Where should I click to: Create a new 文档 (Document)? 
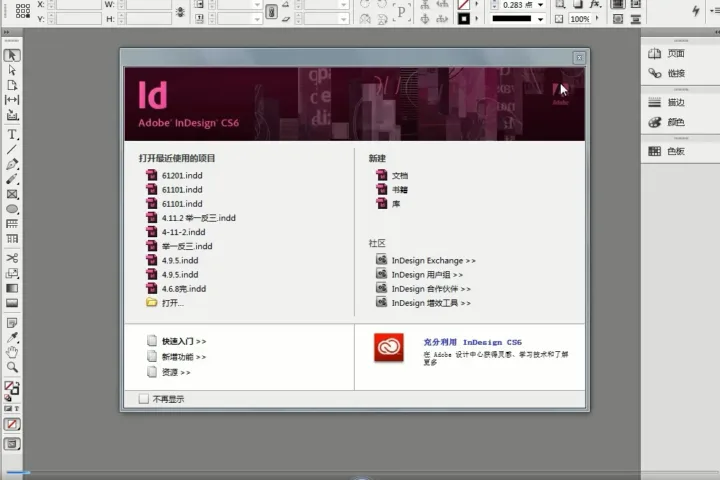[x=399, y=175]
